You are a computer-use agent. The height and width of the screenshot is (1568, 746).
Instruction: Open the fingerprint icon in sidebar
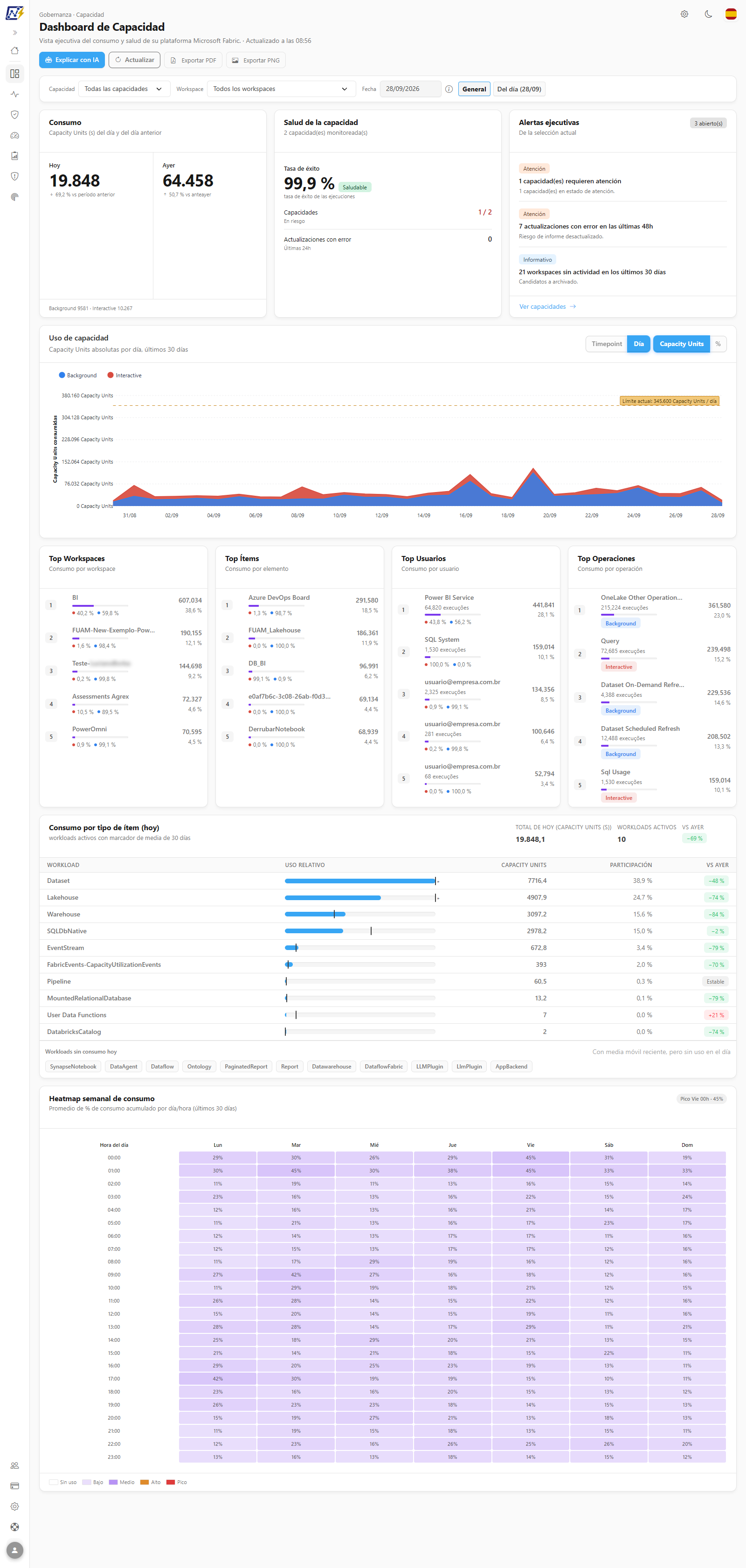(14, 197)
